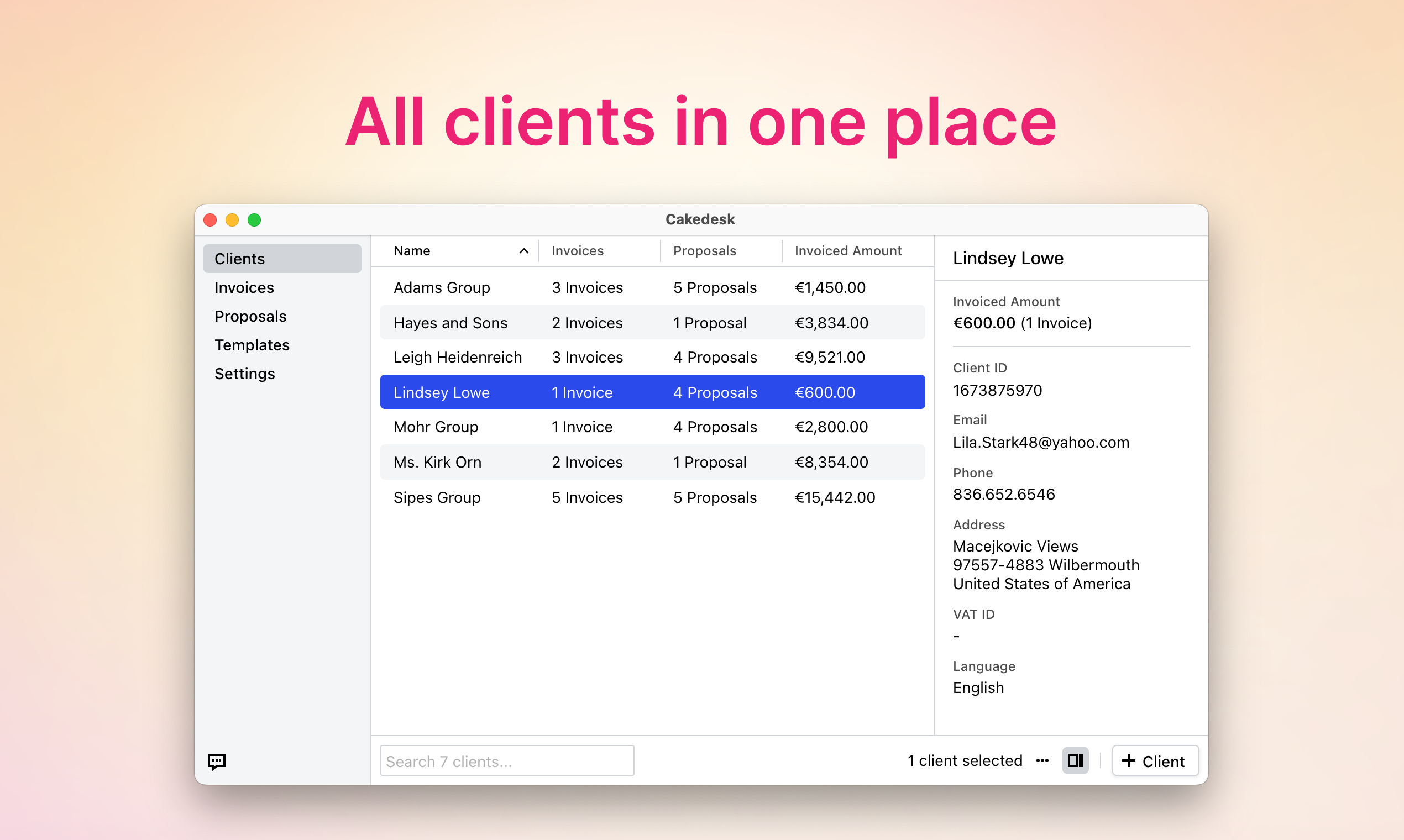Screen dimensions: 1404x840
Task: Sort by Invoiced Amount column header
Action: [848, 251]
